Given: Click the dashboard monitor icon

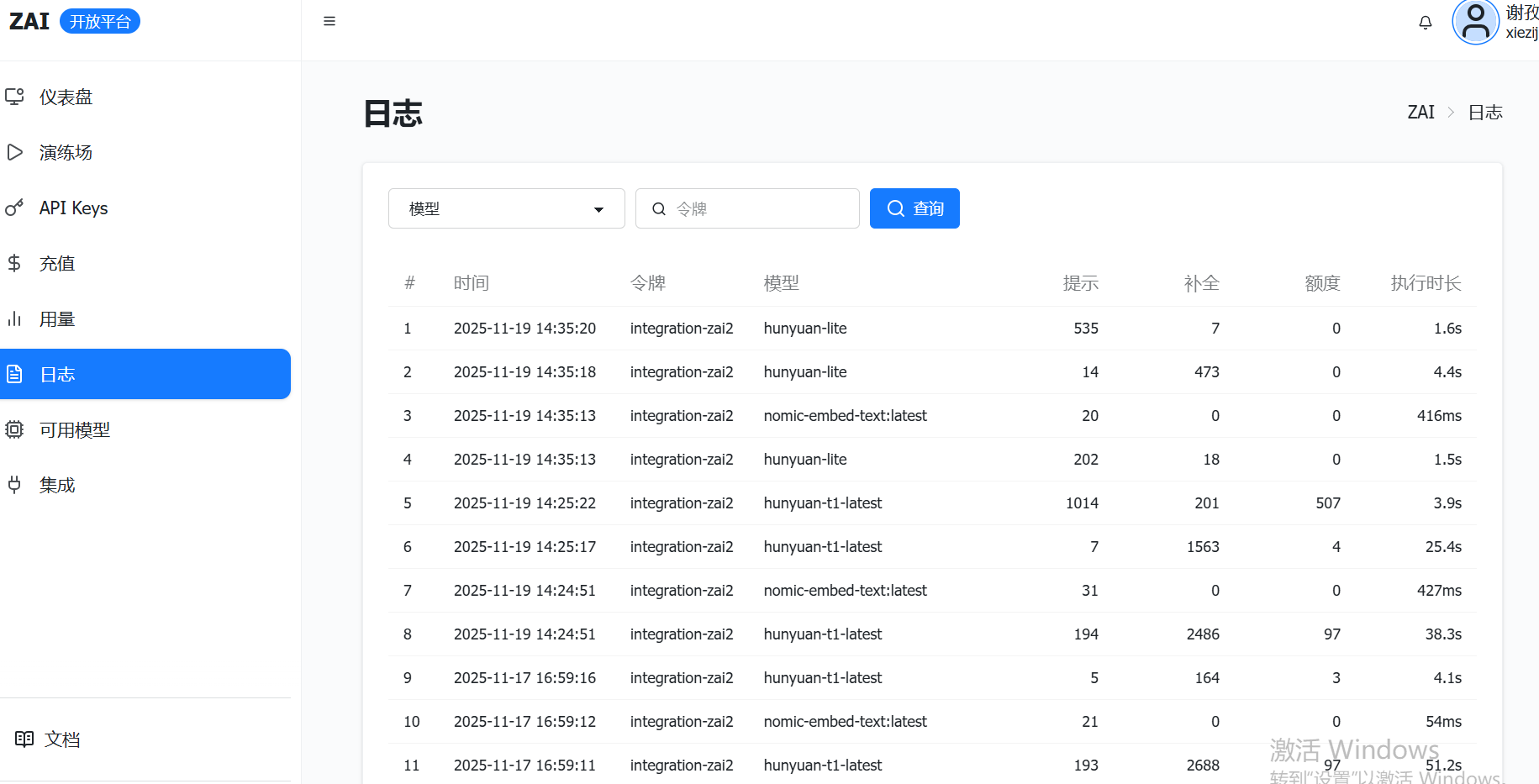Looking at the screenshot, I should 14,97.
